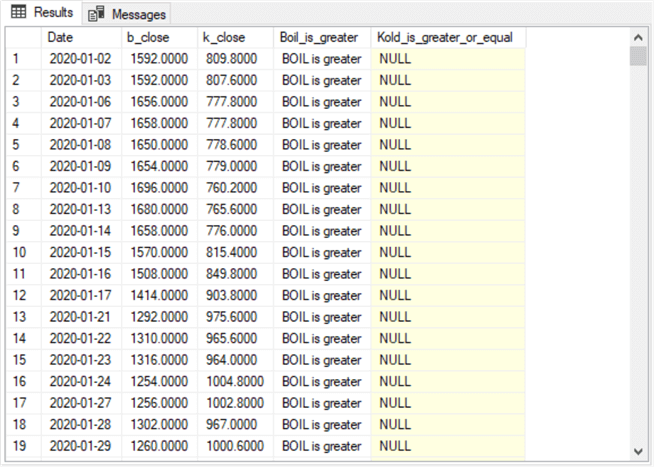Click the Results grid icon
The width and height of the screenshot is (654, 467).
18,12
